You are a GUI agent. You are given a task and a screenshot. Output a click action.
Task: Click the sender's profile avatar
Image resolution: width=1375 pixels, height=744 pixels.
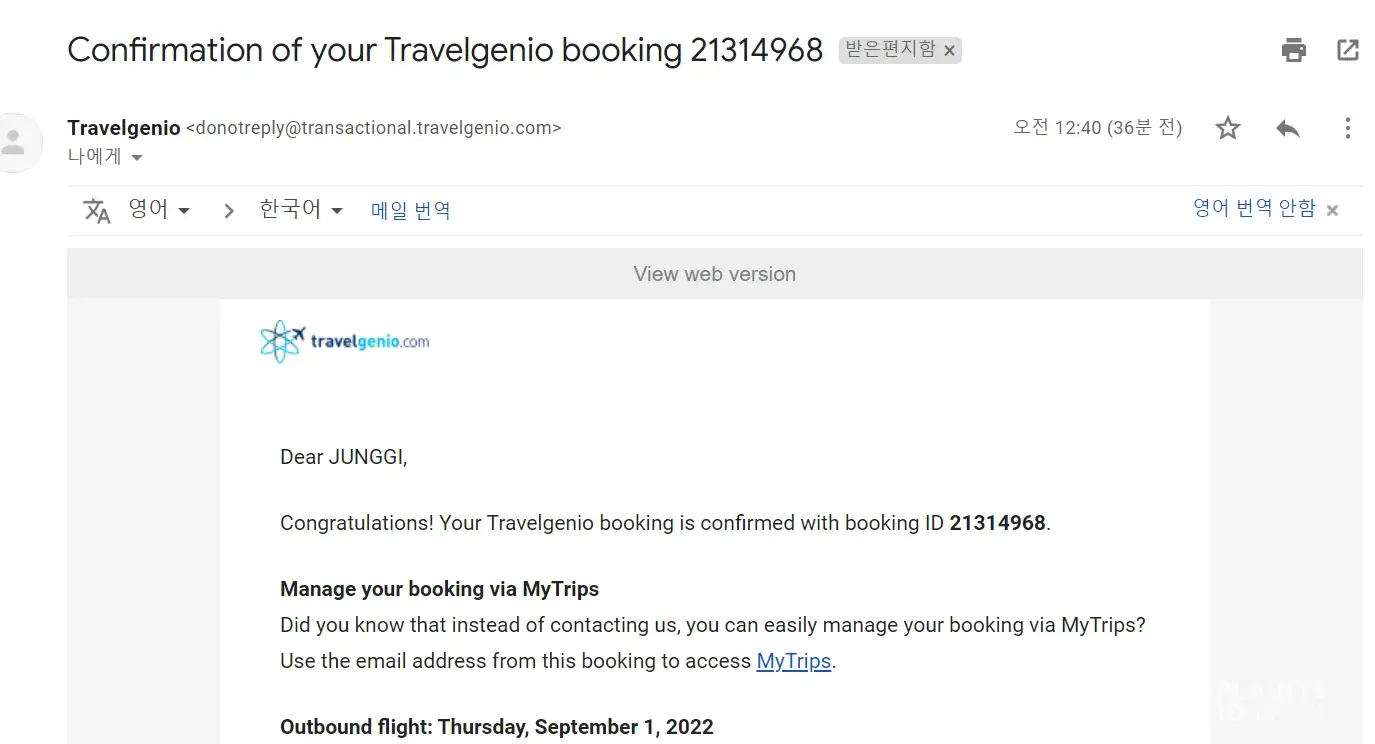click(14, 142)
